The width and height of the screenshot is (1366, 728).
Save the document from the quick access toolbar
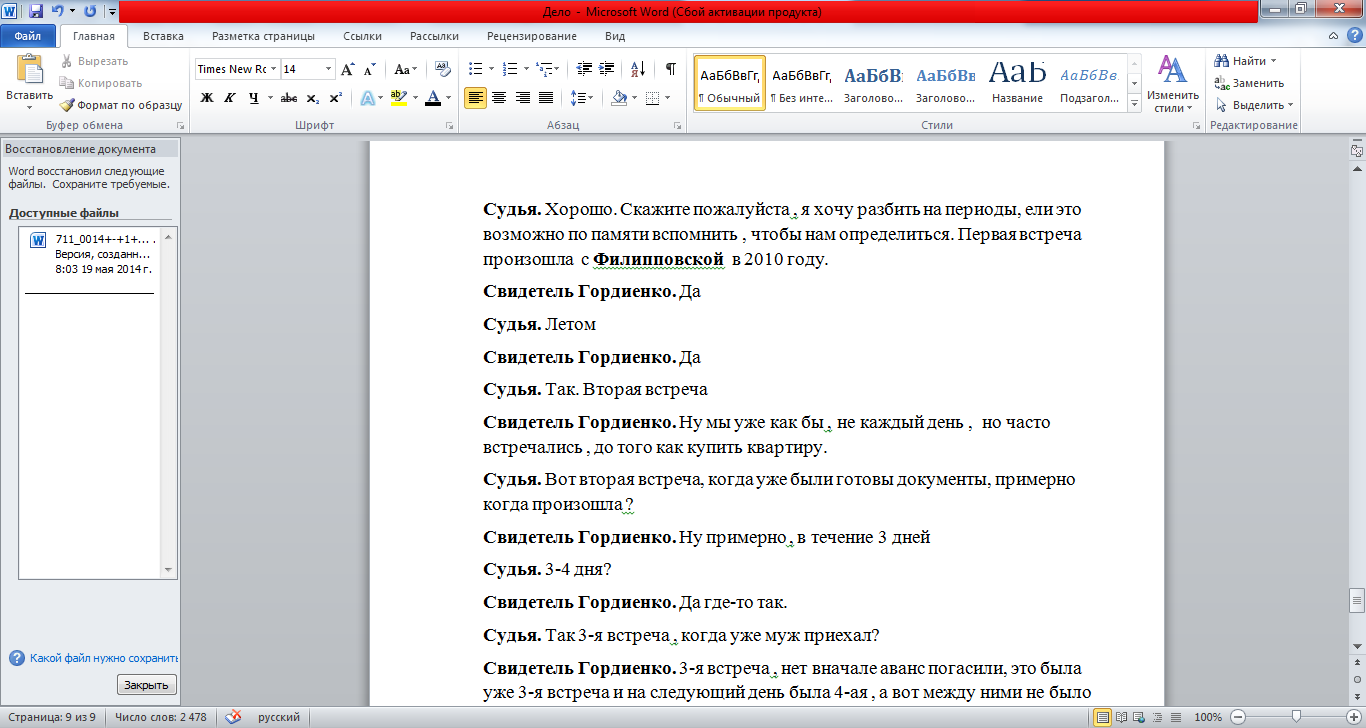point(36,12)
